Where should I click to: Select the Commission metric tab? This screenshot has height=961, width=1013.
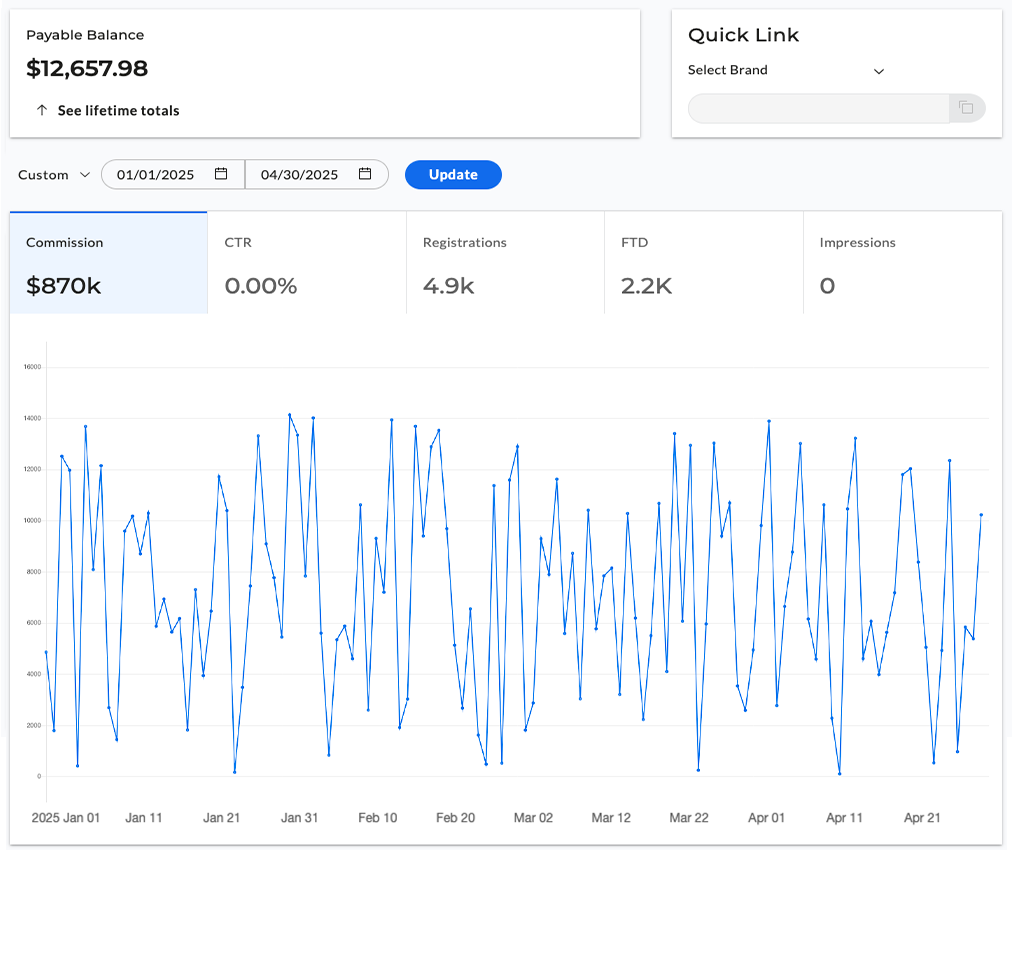(x=108, y=263)
